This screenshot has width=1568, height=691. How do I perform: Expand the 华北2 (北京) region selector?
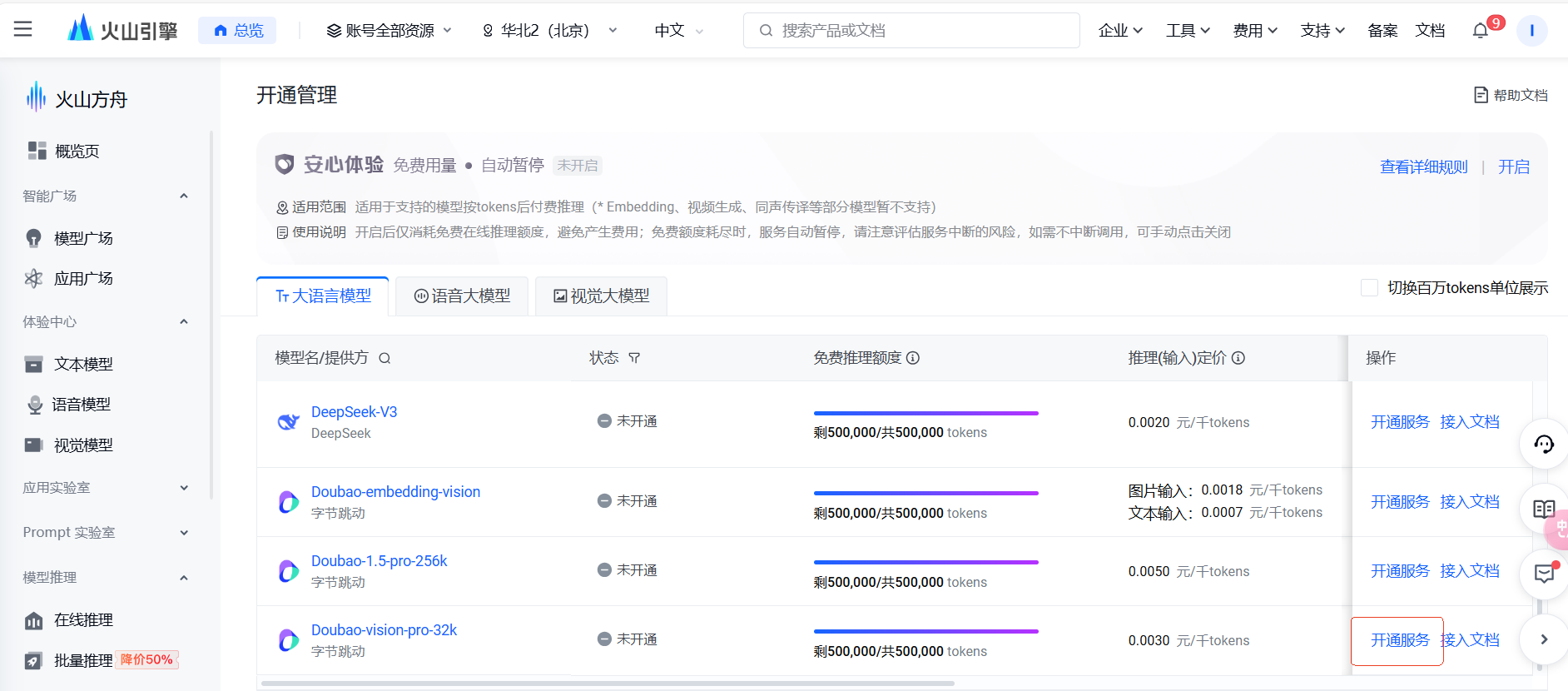[x=549, y=31]
